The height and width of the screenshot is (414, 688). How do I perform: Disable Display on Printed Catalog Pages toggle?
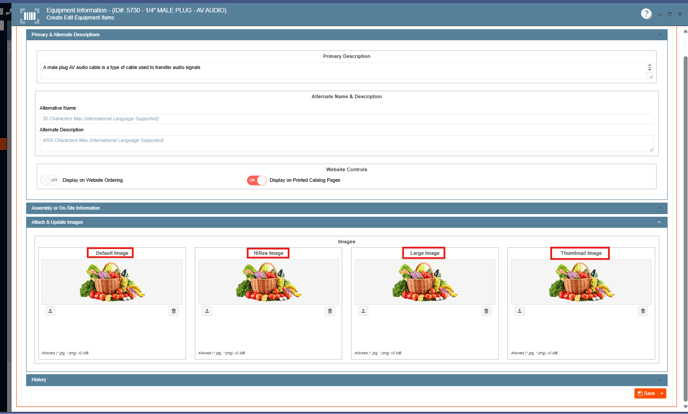[257, 180]
